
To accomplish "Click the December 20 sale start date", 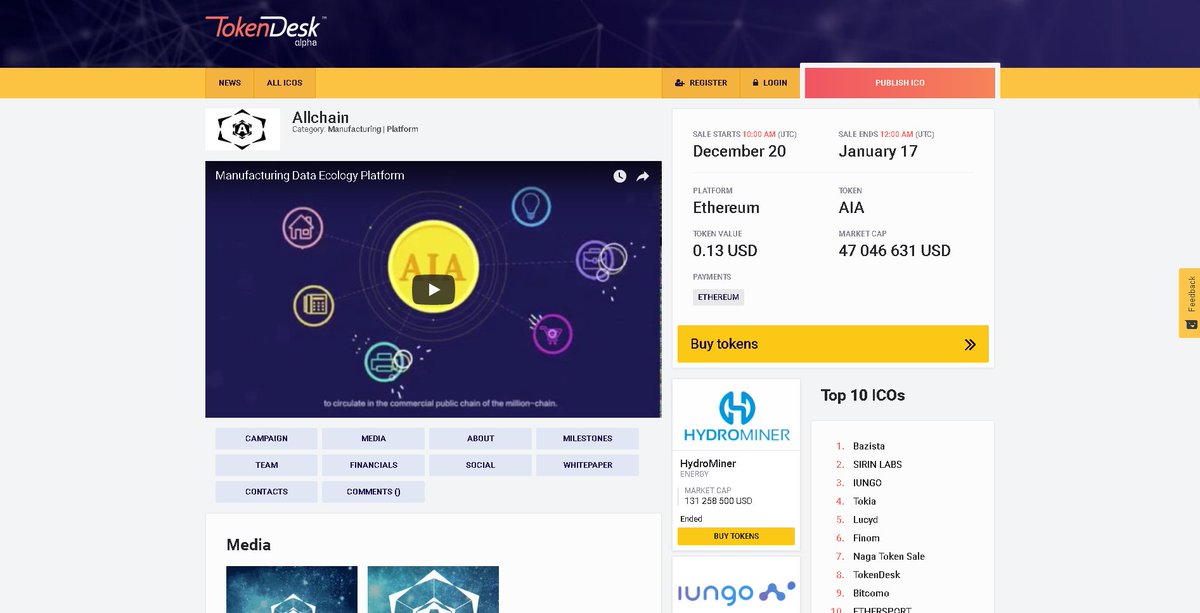I will pyautogui.click(x=739, y=152).
